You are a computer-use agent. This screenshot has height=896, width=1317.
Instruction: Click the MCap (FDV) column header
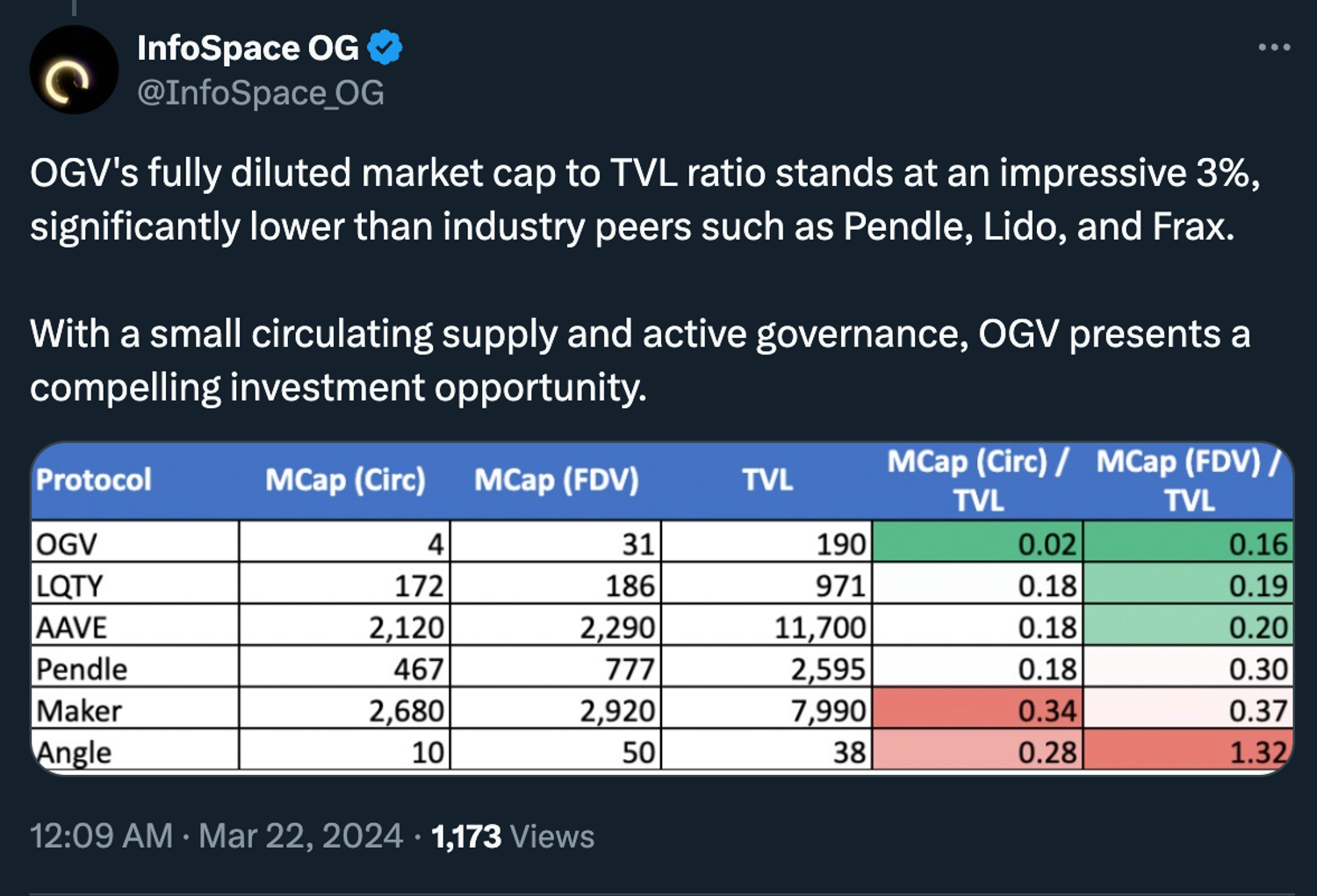(x=557, y=480)
